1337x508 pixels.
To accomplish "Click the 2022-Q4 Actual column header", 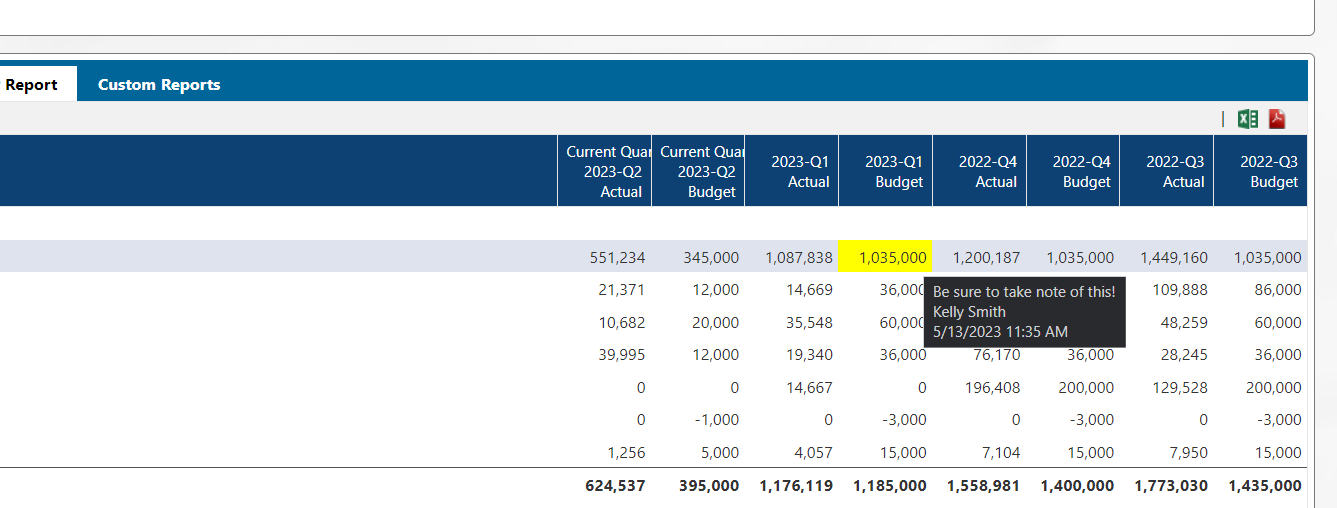I will point(979,171).
